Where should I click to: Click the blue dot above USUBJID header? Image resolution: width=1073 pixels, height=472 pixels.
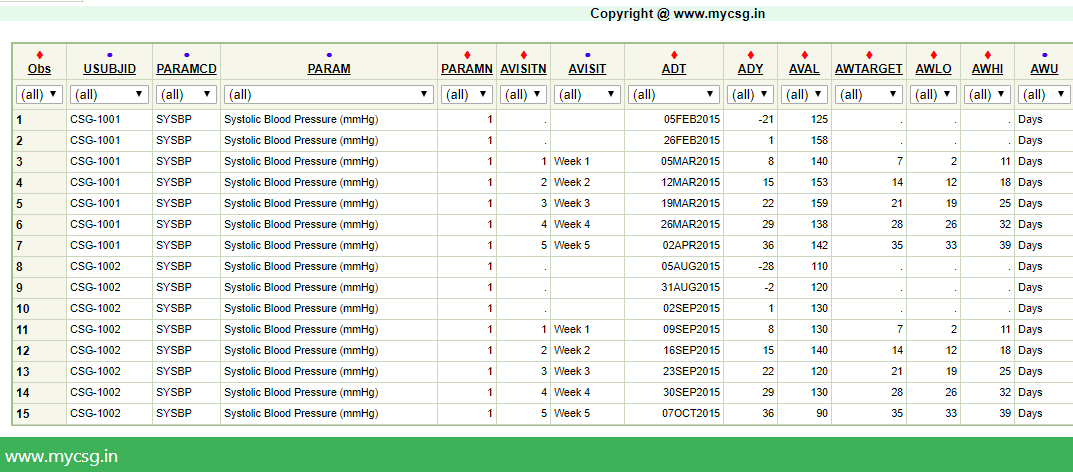tap(110, 54)
